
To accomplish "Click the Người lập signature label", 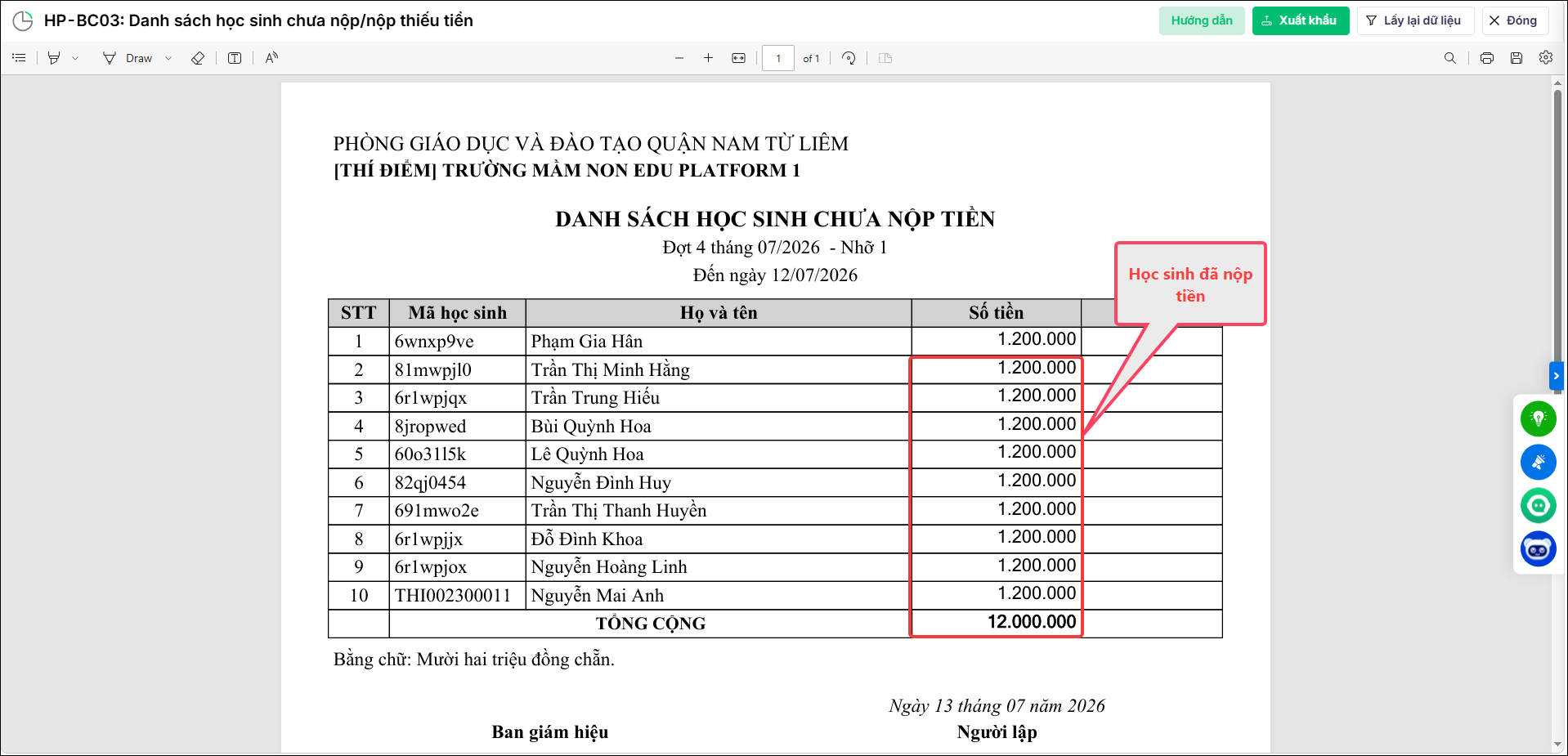I will [x=997, y=732].
